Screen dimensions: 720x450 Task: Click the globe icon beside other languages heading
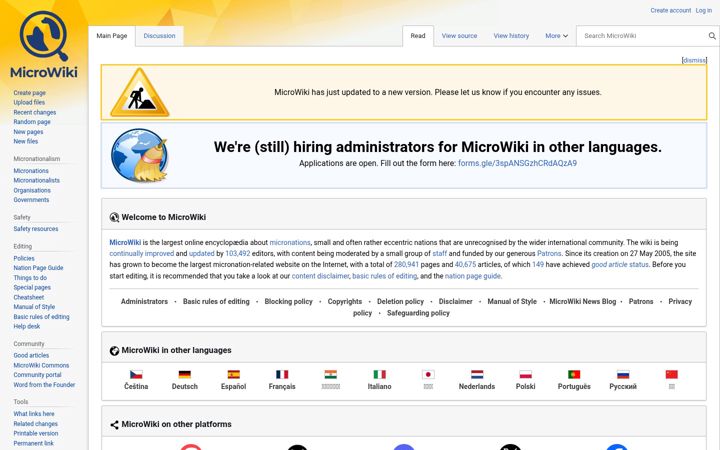pyautogui.click(x=114, y=350)
